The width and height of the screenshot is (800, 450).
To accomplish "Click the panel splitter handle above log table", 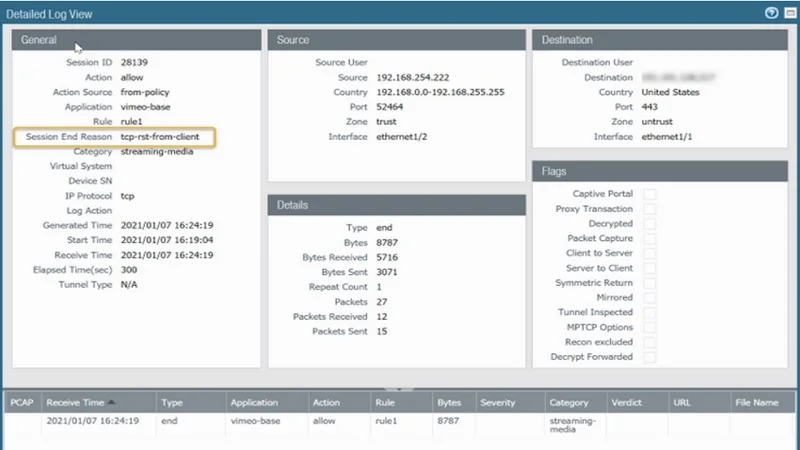I will (399, 389).
